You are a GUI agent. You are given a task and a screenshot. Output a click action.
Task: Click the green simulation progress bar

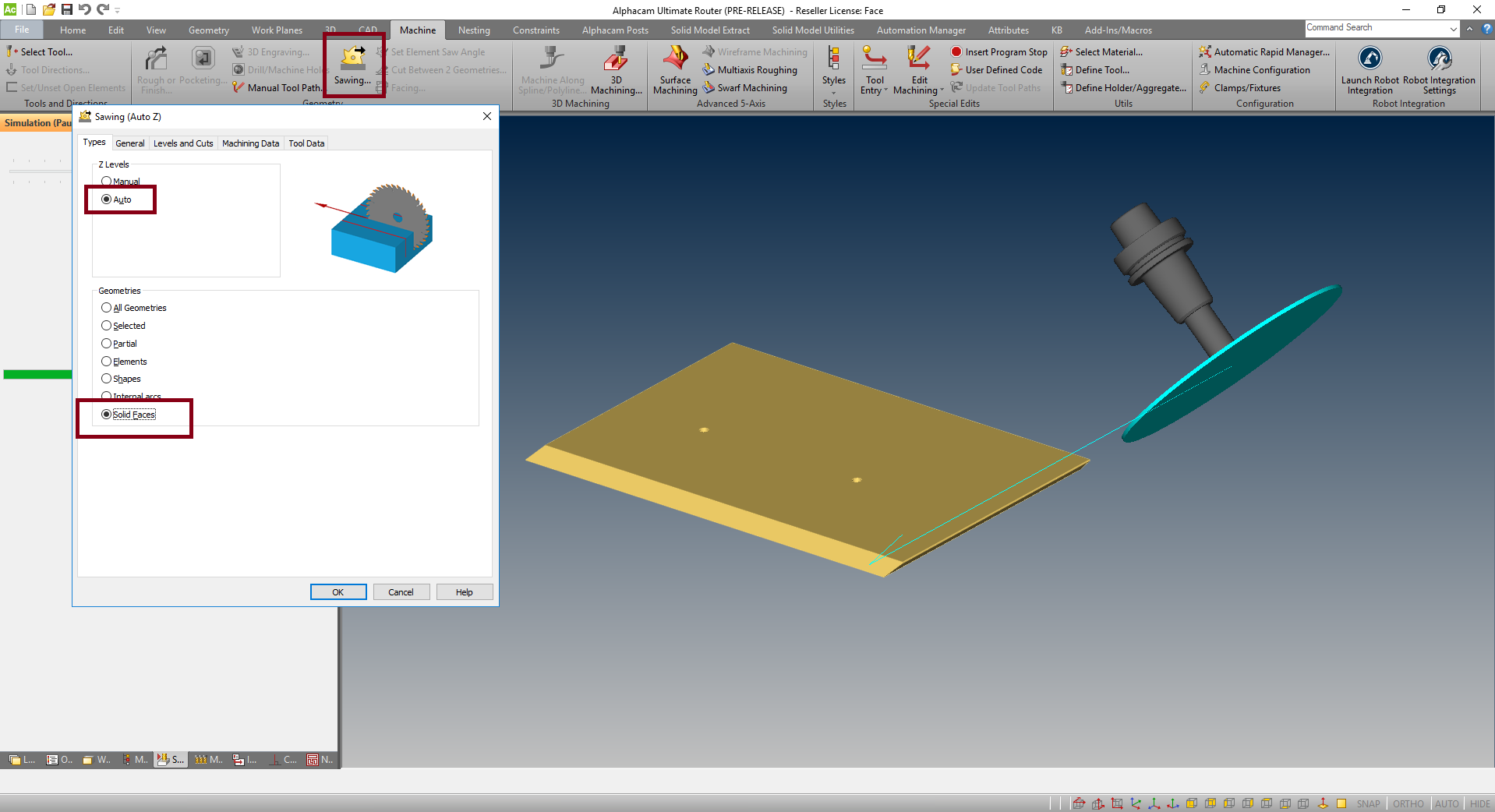point(37,375)
